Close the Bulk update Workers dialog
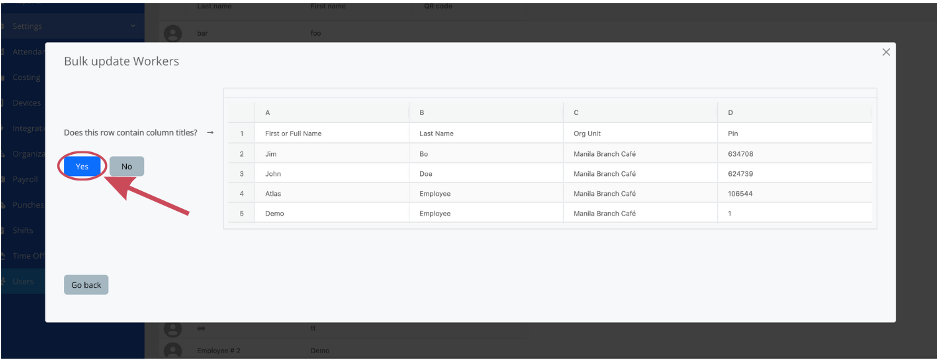 (886, 52)
